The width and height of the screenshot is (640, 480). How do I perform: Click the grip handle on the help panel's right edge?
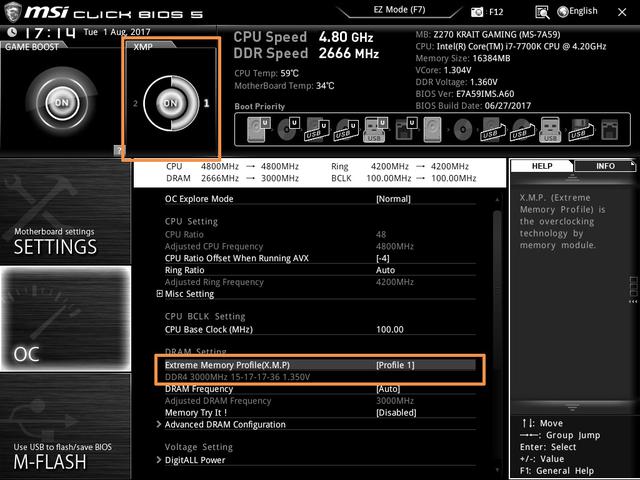[633, 289]
